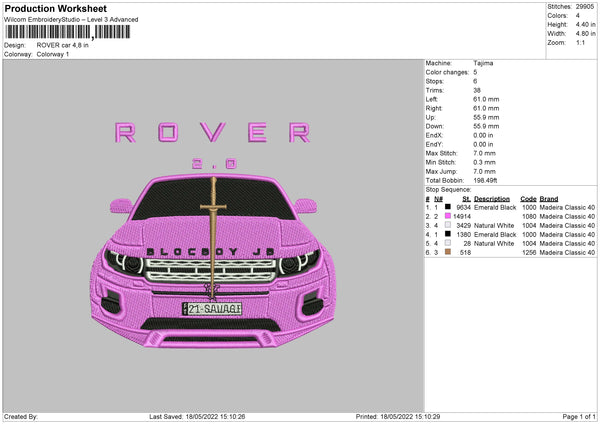The height and width of the screenshot is (424, 600).
Task: Click 'Madeira Classic 40' in stop row 6
Action: click(567, 253)
